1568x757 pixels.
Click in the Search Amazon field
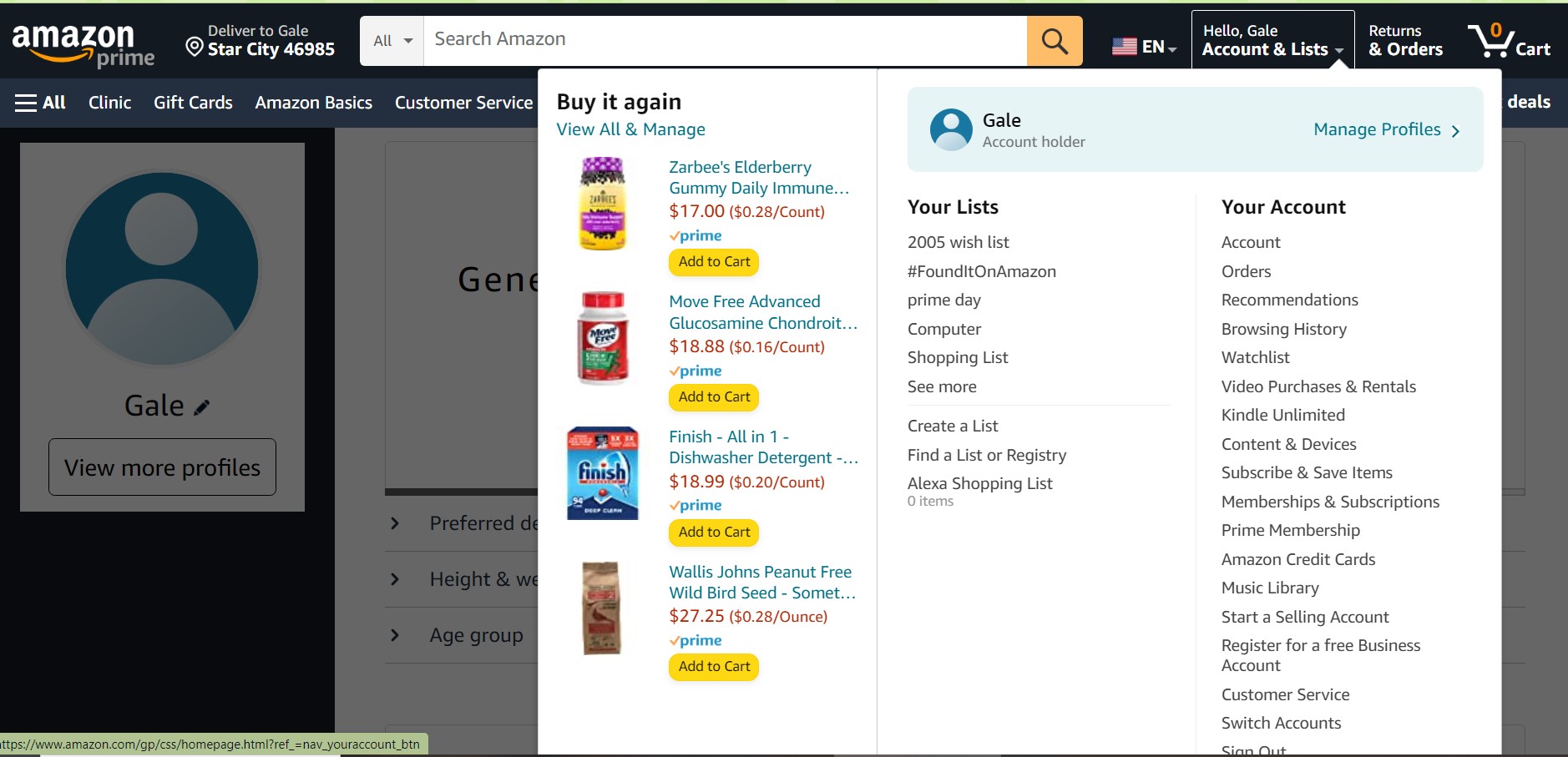725,40
